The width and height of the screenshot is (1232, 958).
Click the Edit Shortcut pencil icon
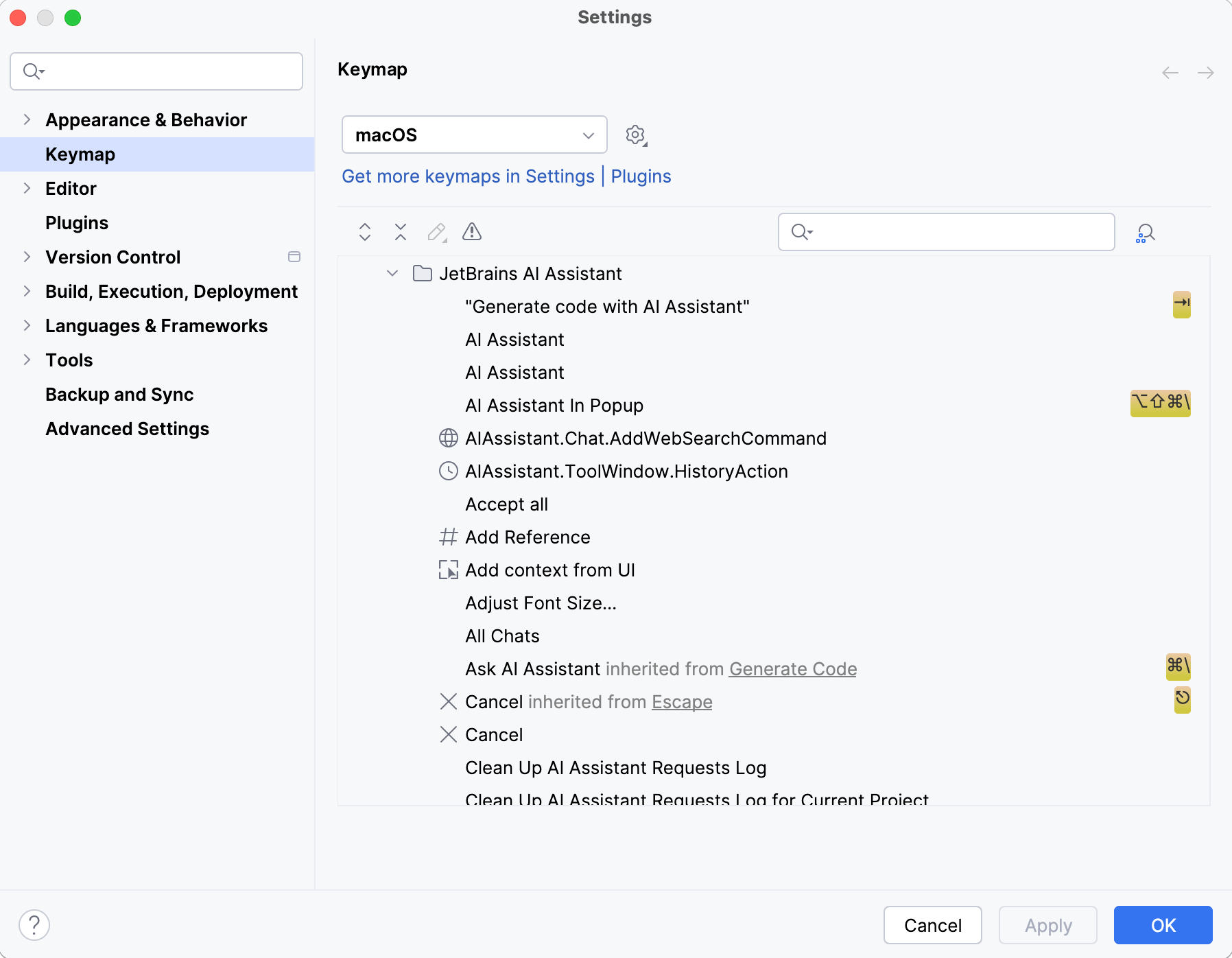(436, 232)
